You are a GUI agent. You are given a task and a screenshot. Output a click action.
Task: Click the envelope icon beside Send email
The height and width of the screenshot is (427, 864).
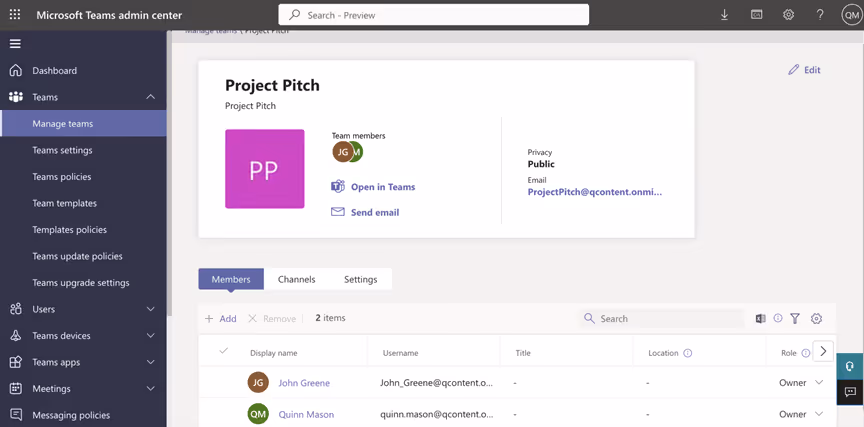coord(338,212)
